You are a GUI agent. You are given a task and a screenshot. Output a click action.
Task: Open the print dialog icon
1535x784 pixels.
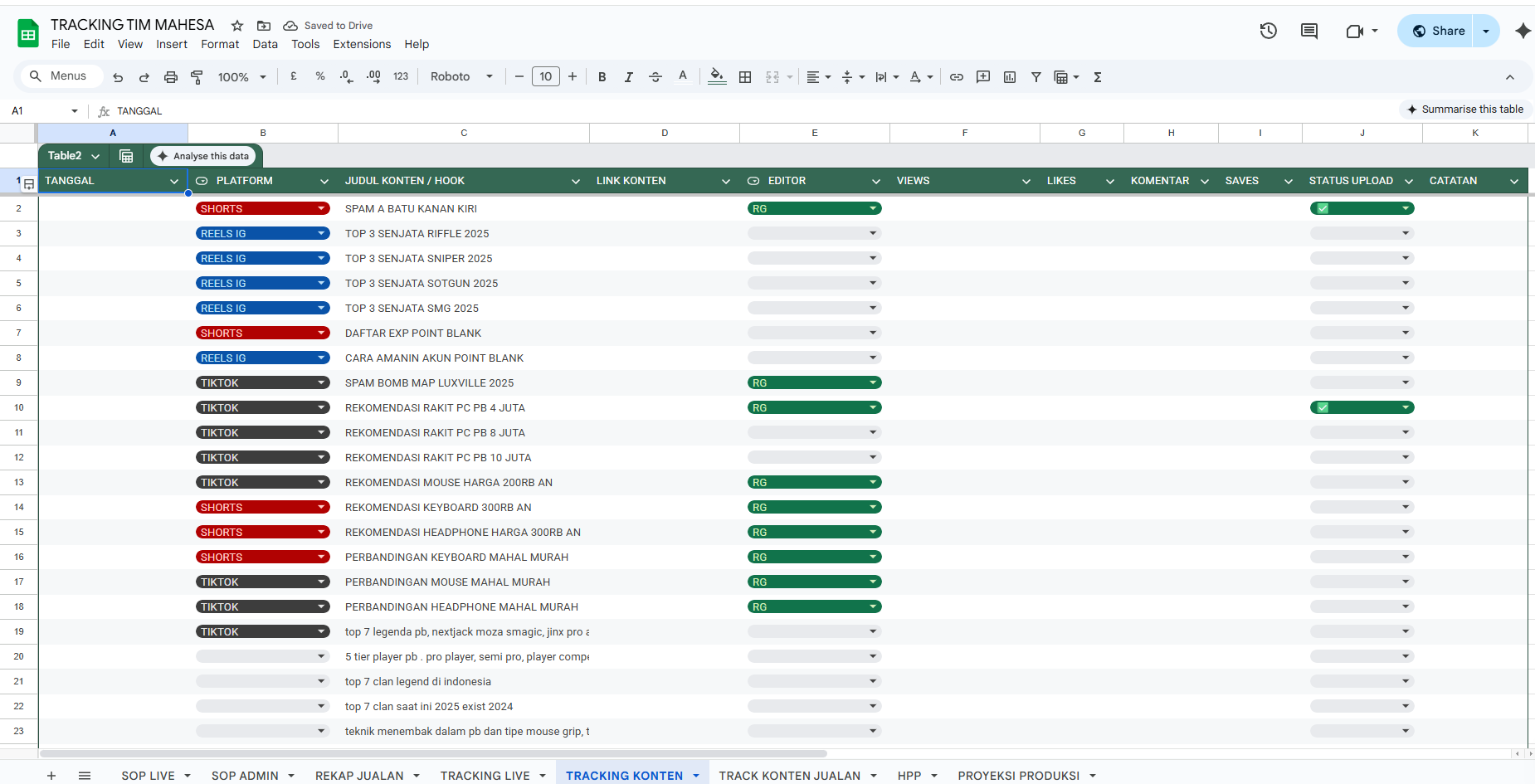[171, 76]
